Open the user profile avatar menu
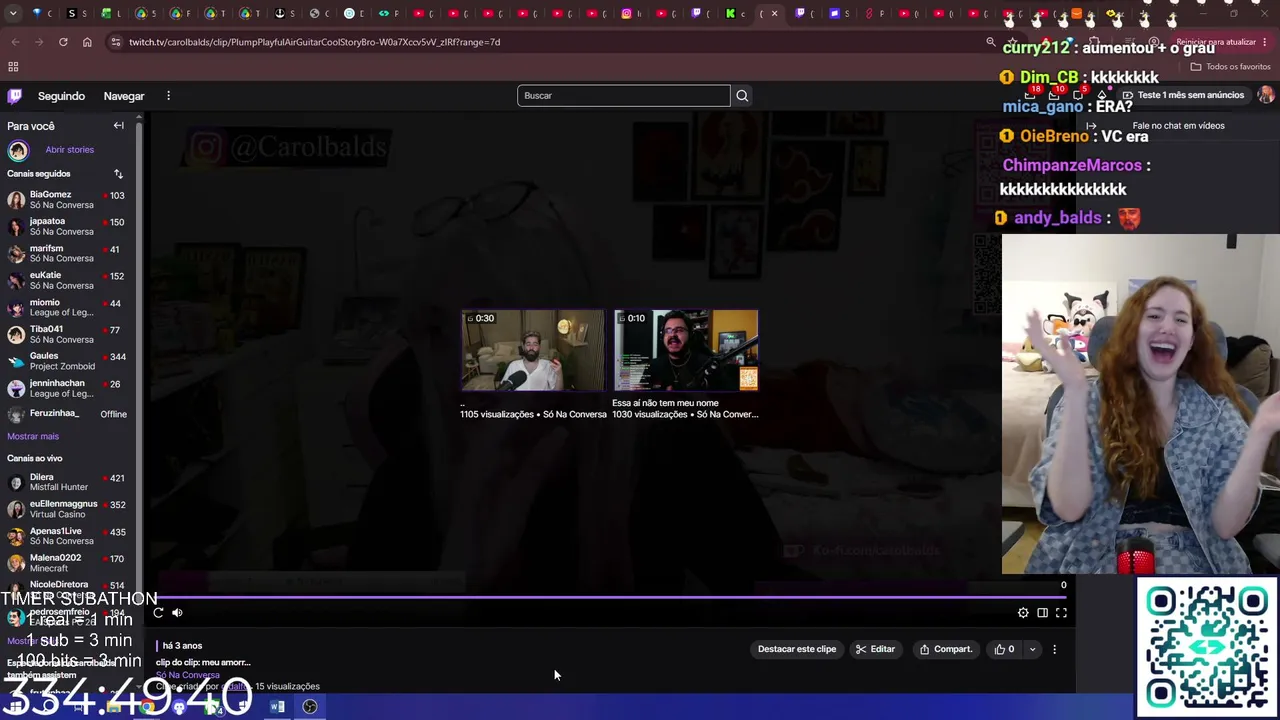 [1266, 95]
